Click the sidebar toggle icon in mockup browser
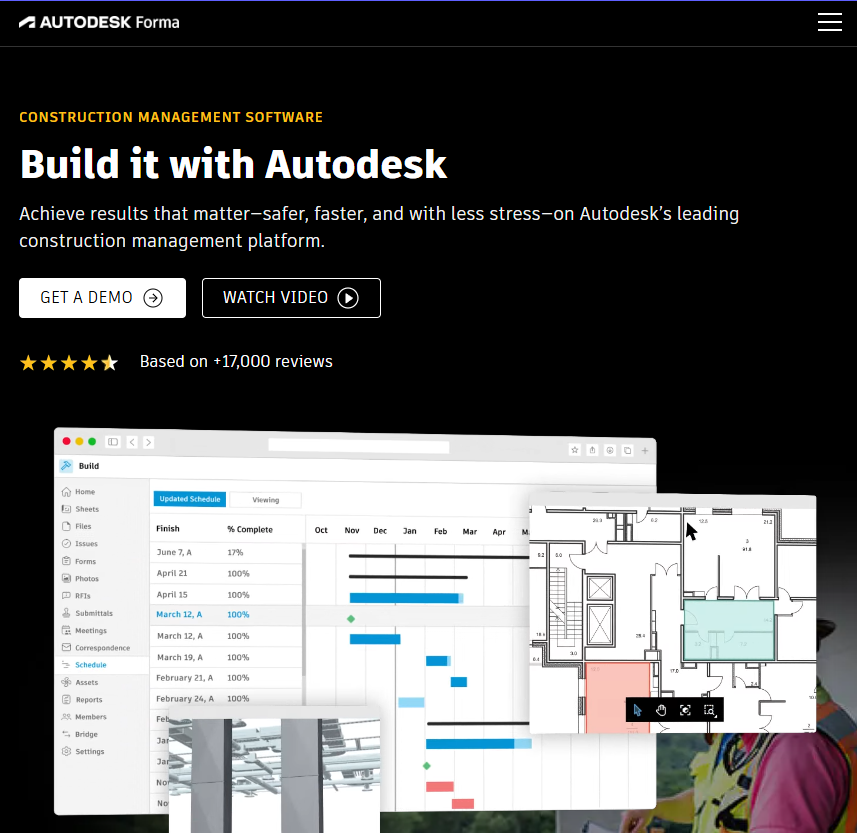Viewport: 857px width, 833px height. (113, 442)
